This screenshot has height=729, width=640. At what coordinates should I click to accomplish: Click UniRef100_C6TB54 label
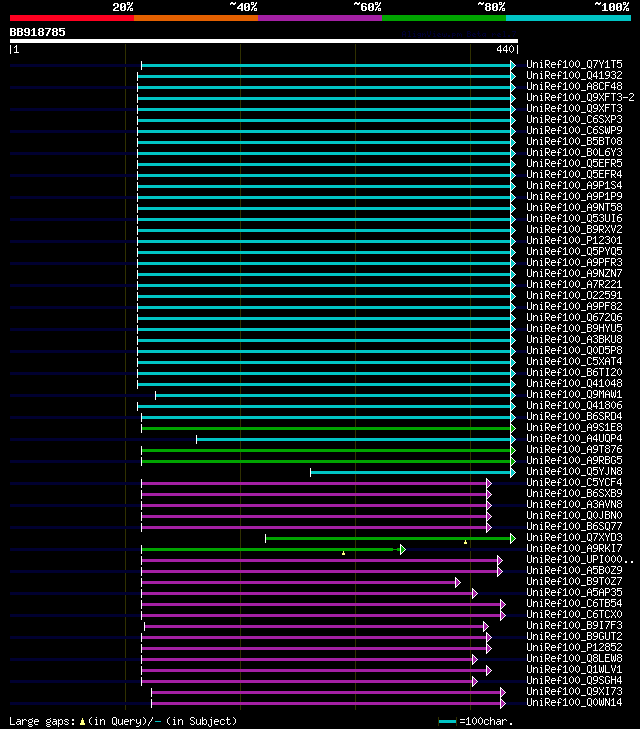click(x=574, y=603)
